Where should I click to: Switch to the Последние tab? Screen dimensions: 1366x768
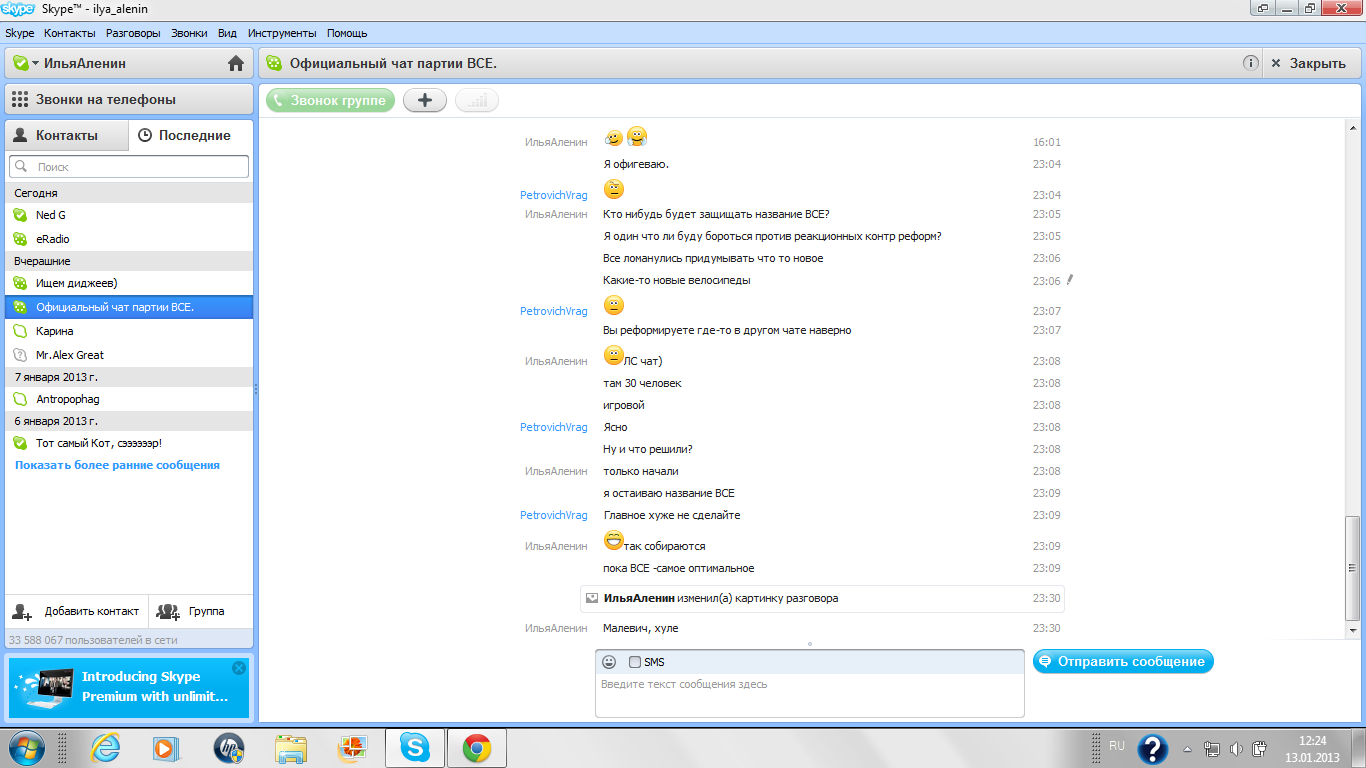191,135
